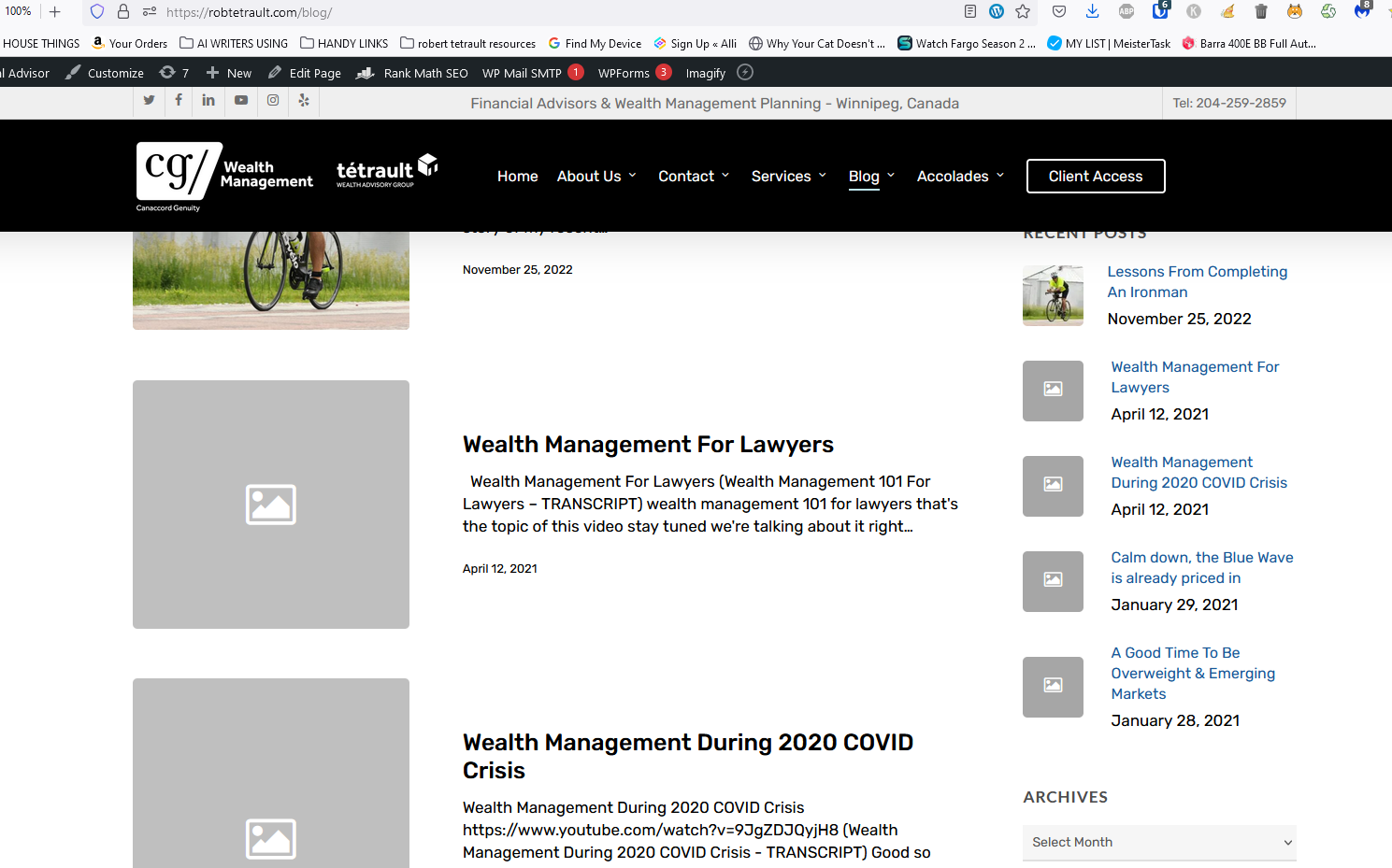Open the Barra 400E BB bookmark

1249,43
